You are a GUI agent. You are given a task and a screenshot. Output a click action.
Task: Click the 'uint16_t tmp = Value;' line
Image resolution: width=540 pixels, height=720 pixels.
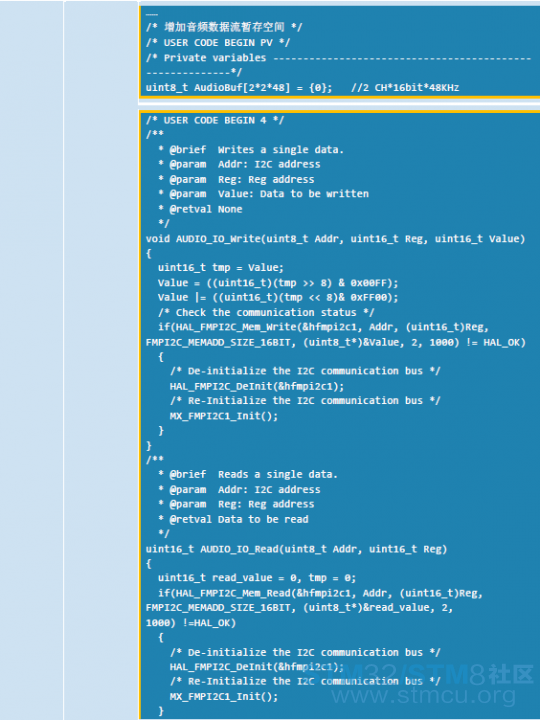[221, 268]
